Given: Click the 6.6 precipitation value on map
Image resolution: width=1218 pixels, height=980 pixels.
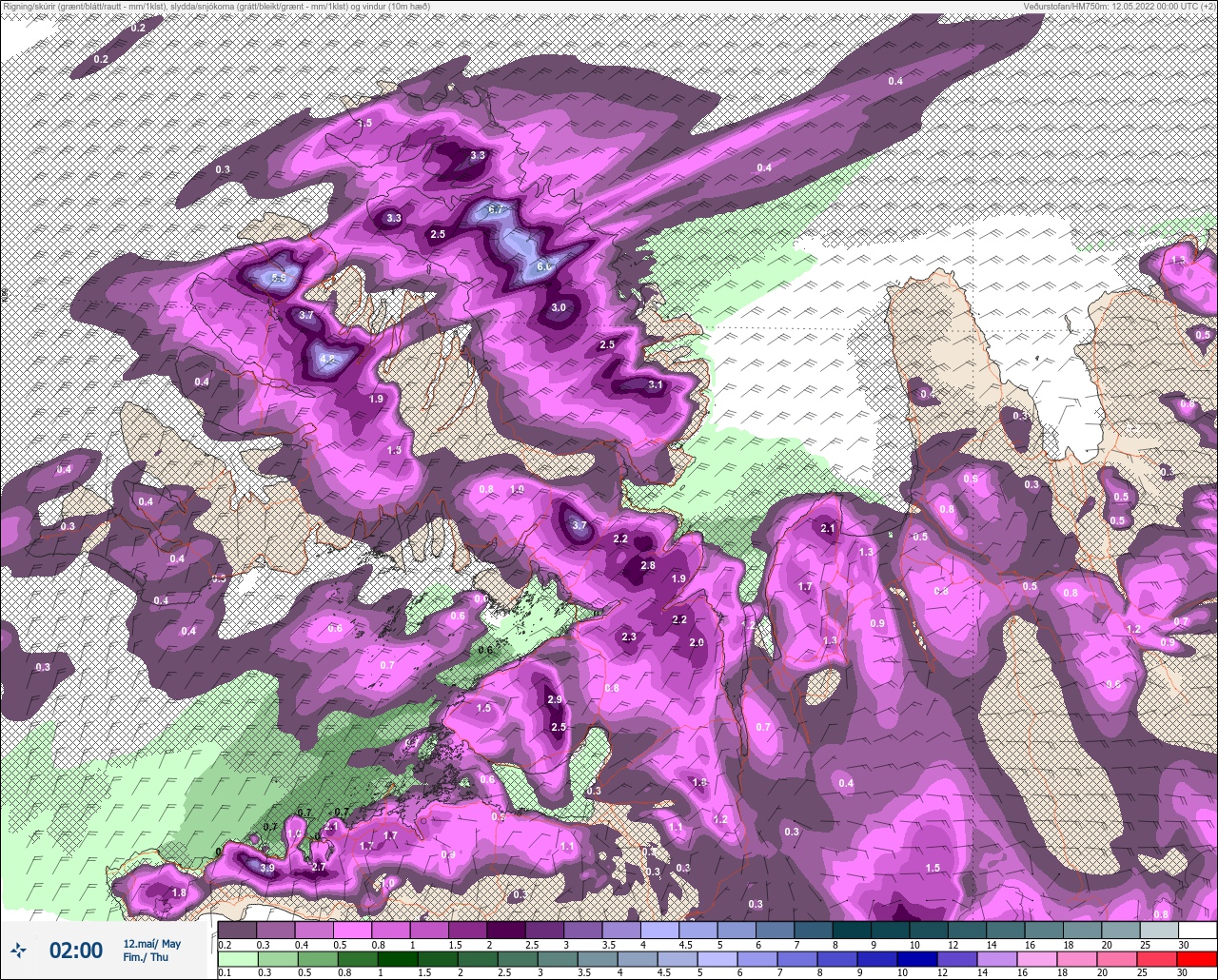Looking at the screenshot, I should tap(544, 266).
